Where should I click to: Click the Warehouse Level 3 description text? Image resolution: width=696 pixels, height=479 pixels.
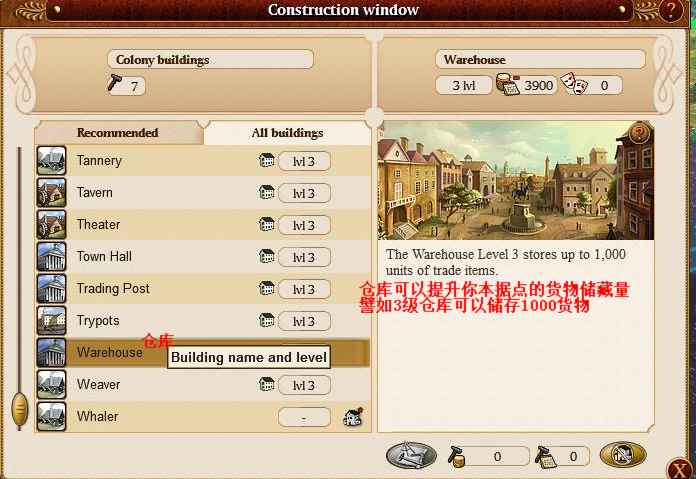(x=506, y=262)
